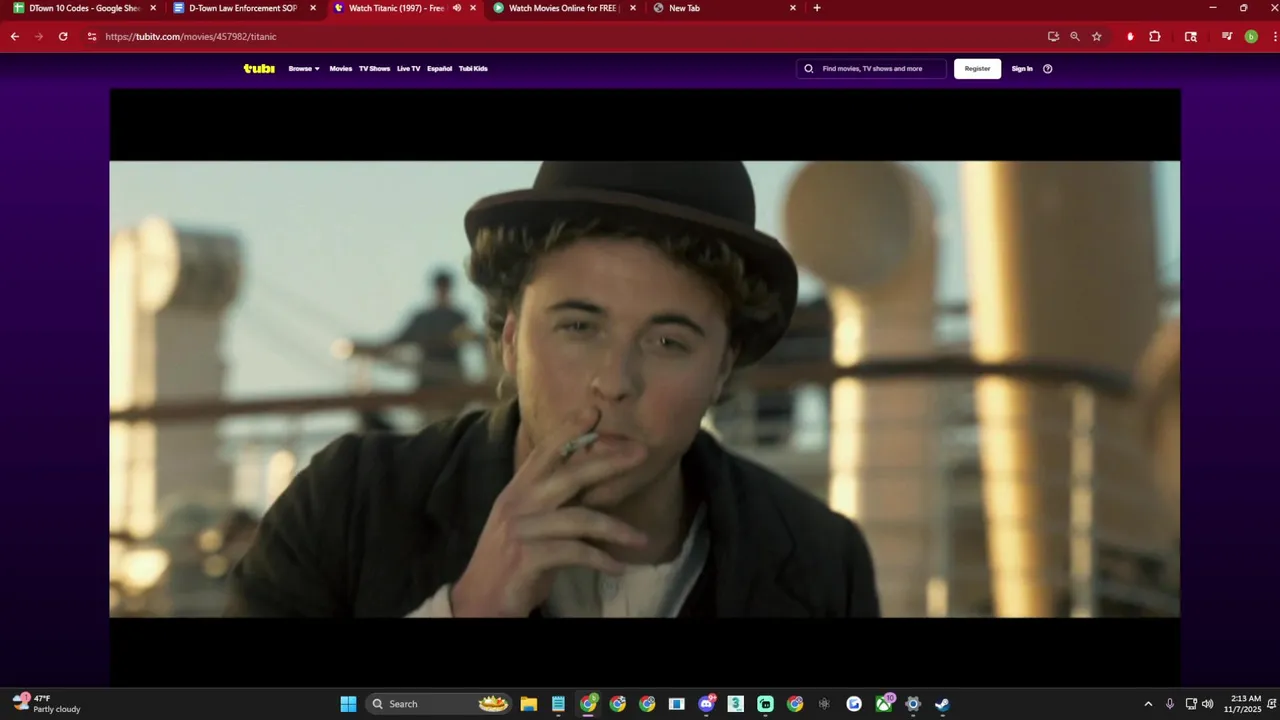1280x720 pixels.
Task: Open a new browser tab
Action: (817, 8)
